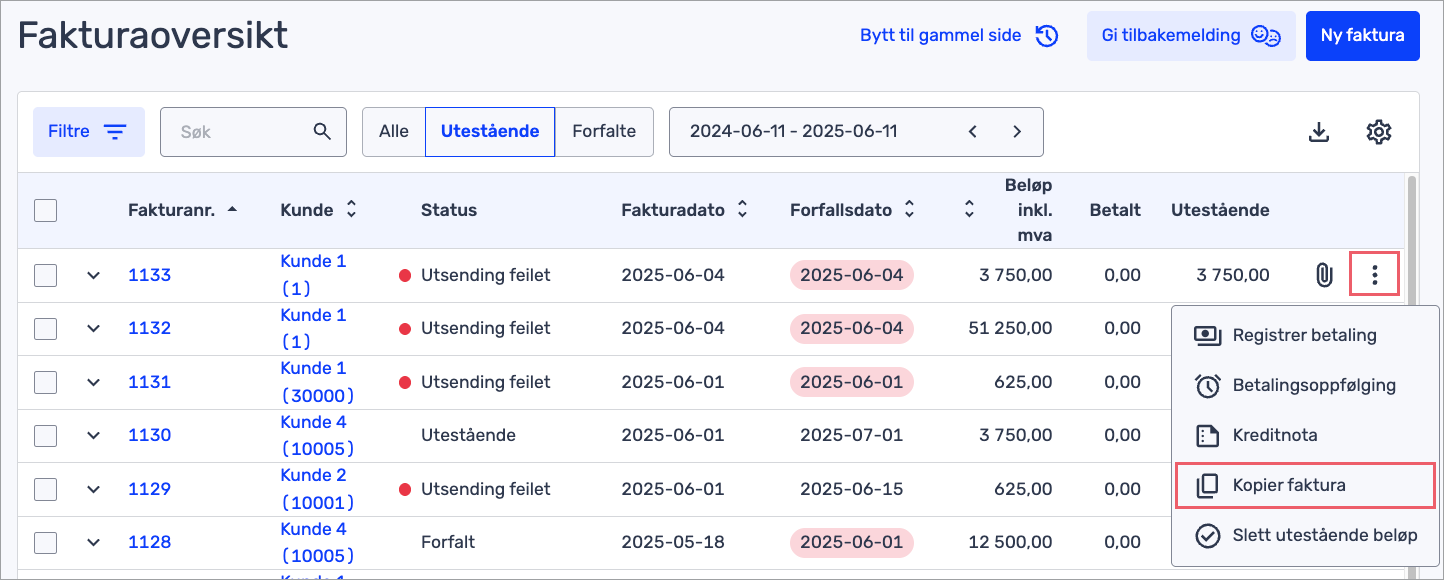The height and width of the screenshot is (580, 1444).
Task: Expand the details row for invoice 1132
Action: 93,328
